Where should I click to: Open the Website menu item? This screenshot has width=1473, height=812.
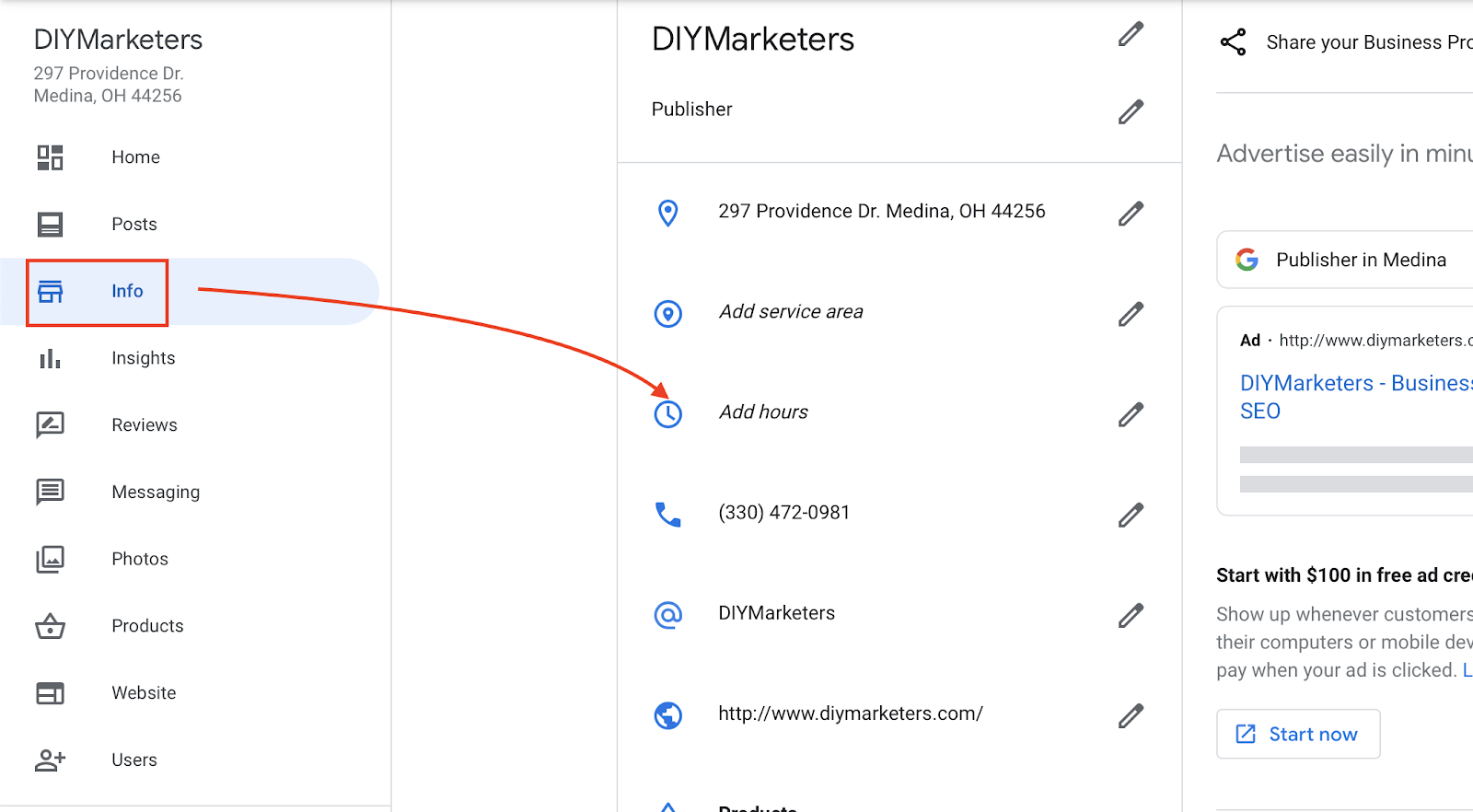[x=144, y=693]
